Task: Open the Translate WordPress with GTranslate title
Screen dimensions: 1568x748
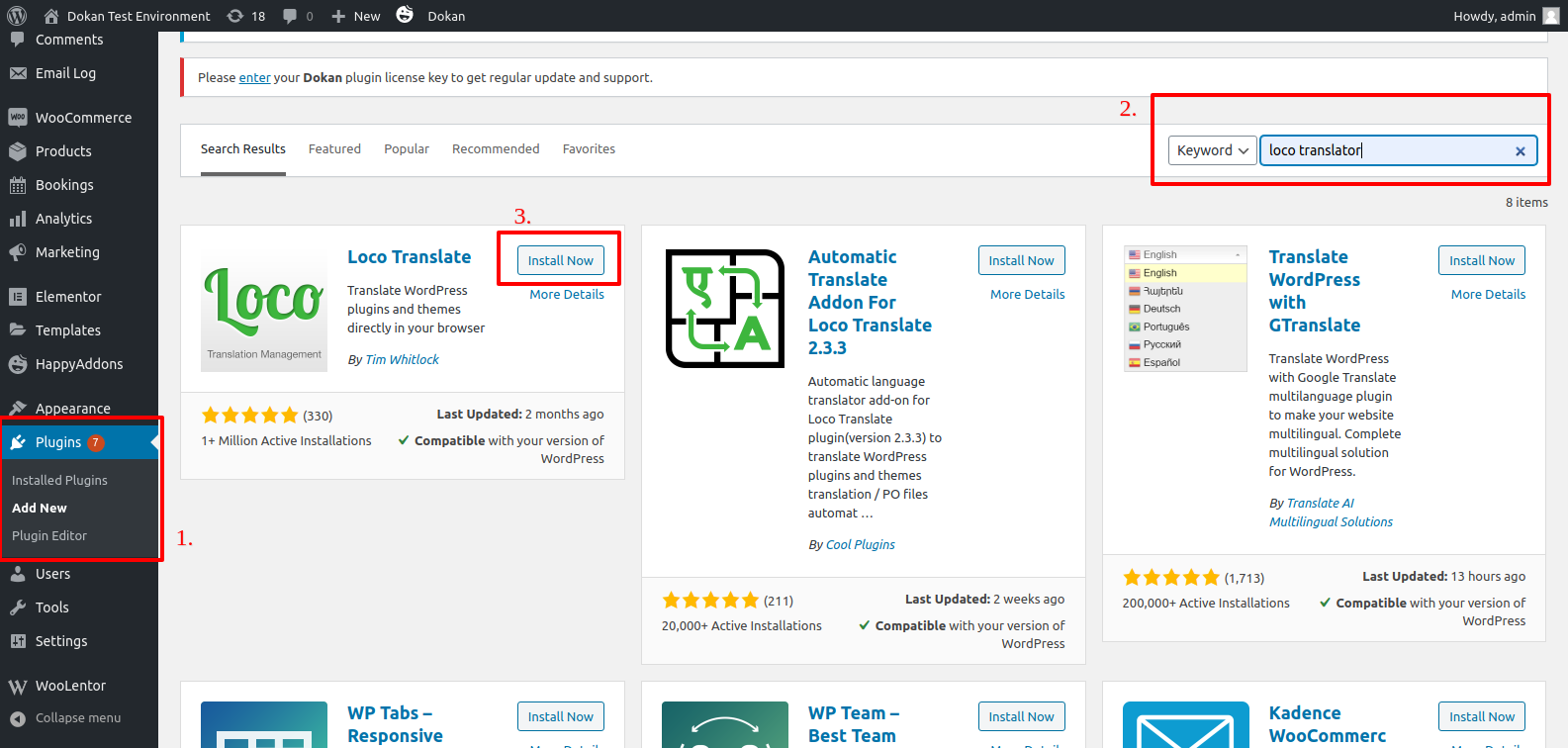Action: 1315,291
